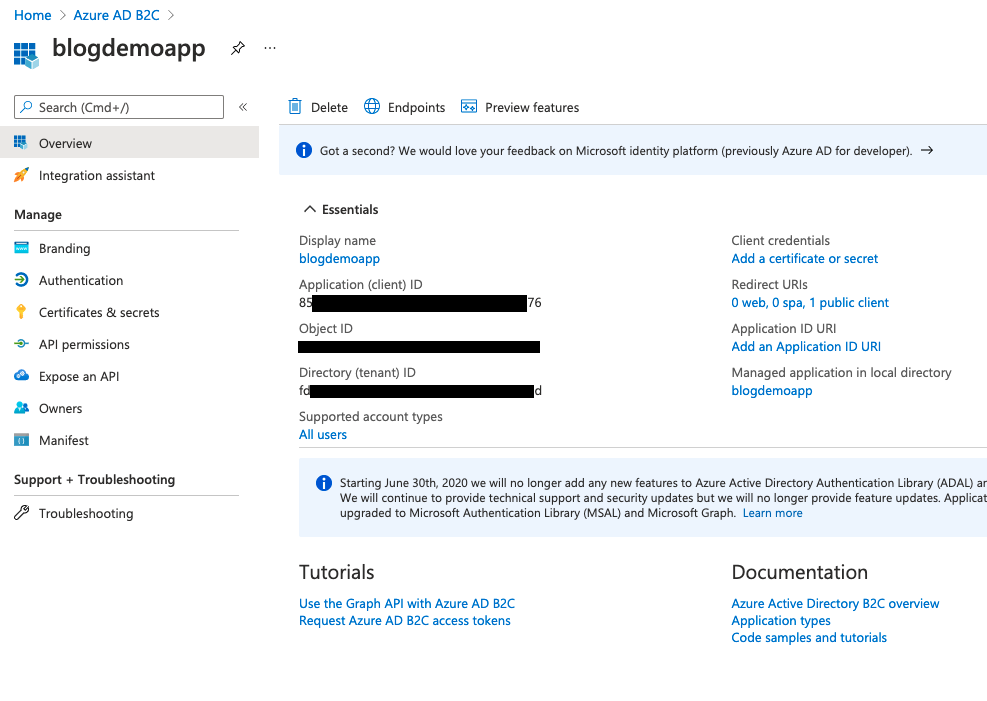This screenshot has height=701, width=987.
Task: Click Add an Application ID URI
Action: tap(806, 347)
